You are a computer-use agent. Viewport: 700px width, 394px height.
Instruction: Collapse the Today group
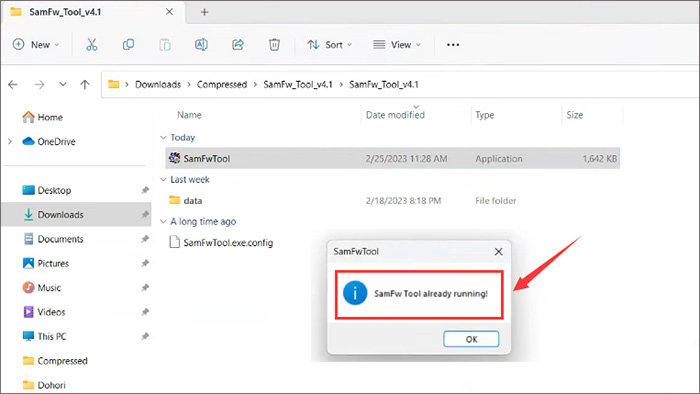[163, 137]
